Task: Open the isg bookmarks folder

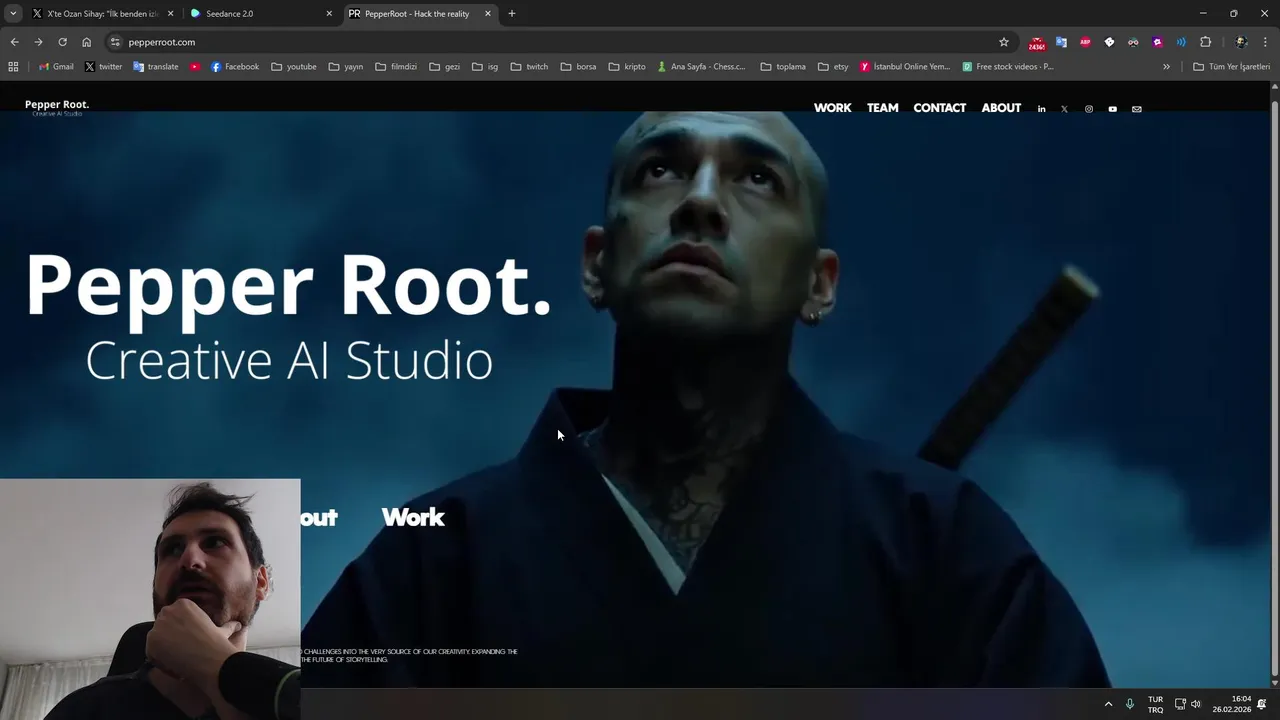Action: coord(485,67)
